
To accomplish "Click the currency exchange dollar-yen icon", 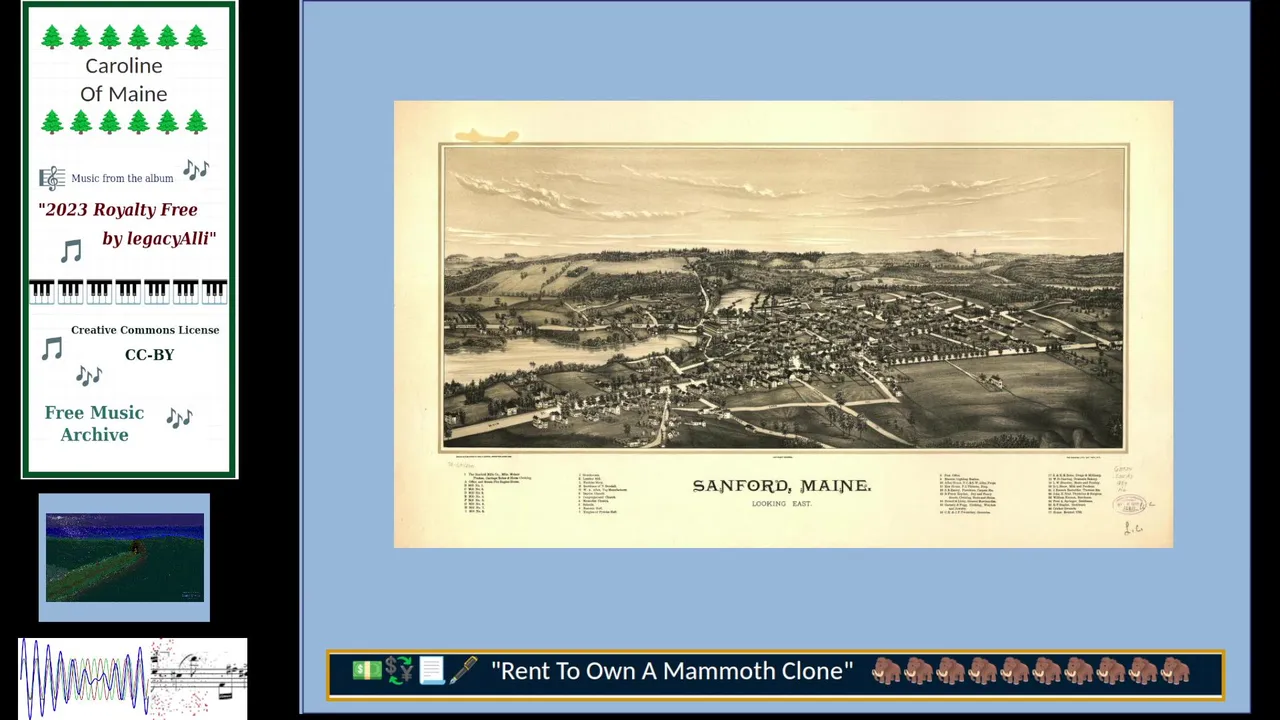I will (399, 671).
